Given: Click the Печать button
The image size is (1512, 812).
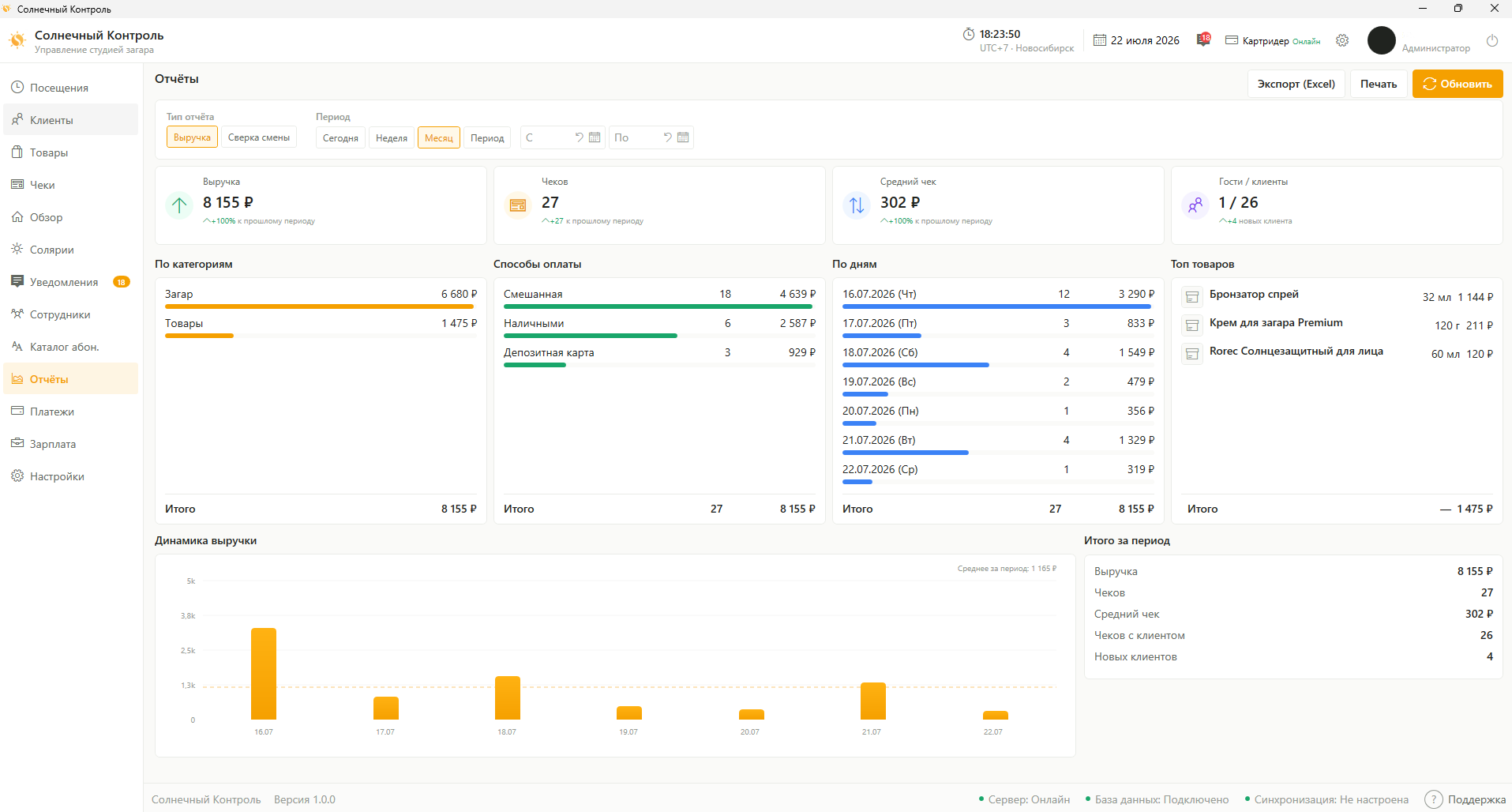Looking at the screenshot, I should pos(1379,84).
